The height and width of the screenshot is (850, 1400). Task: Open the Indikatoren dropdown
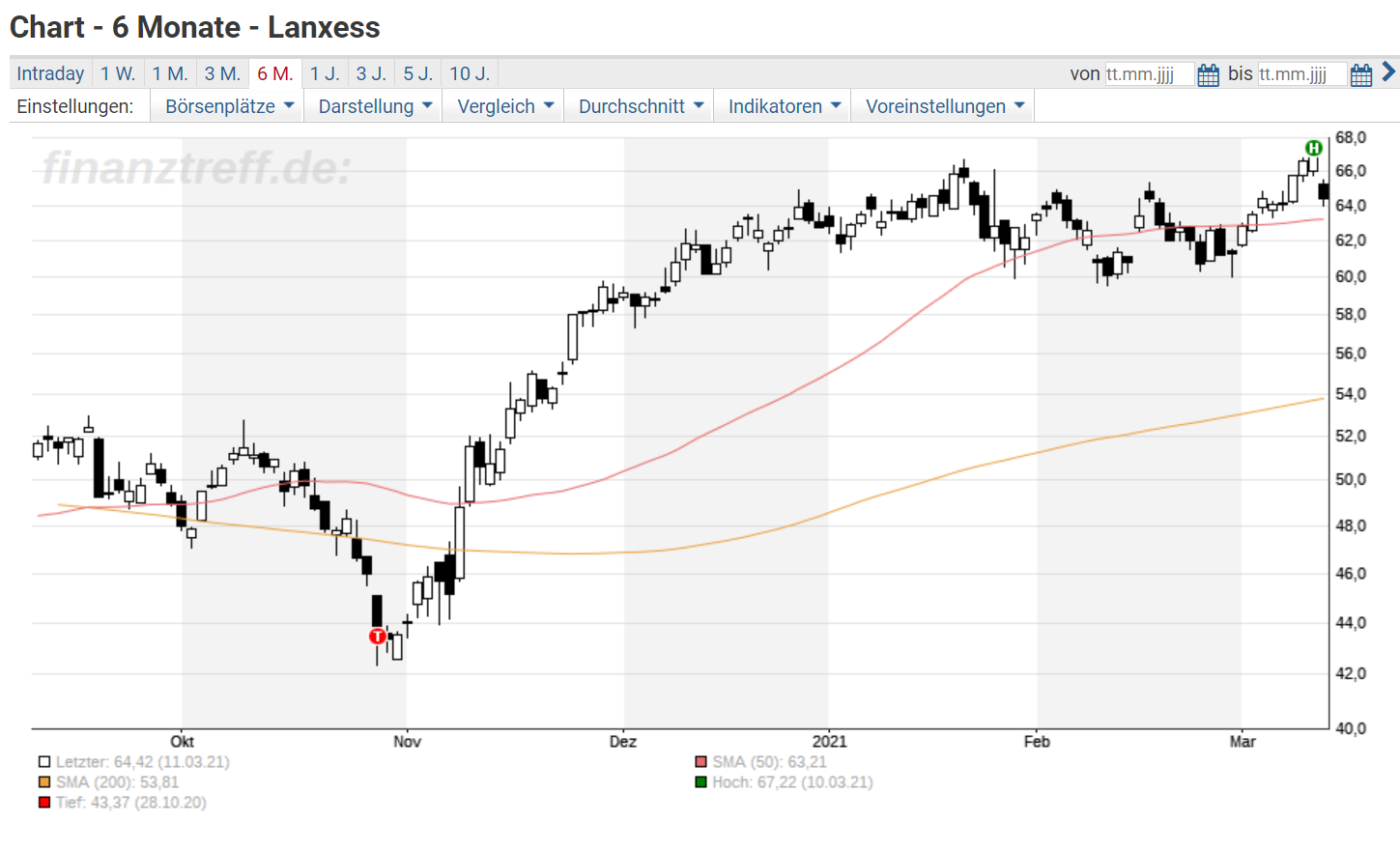point(784,106)
